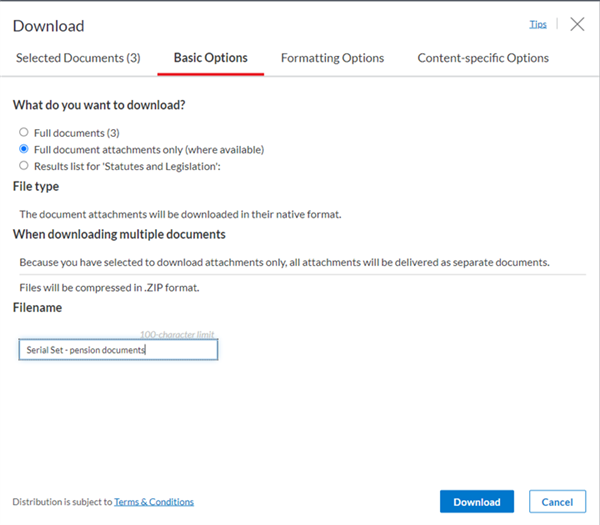
Task: Click the 100-character limit hint text
Action: pos(177,335)
